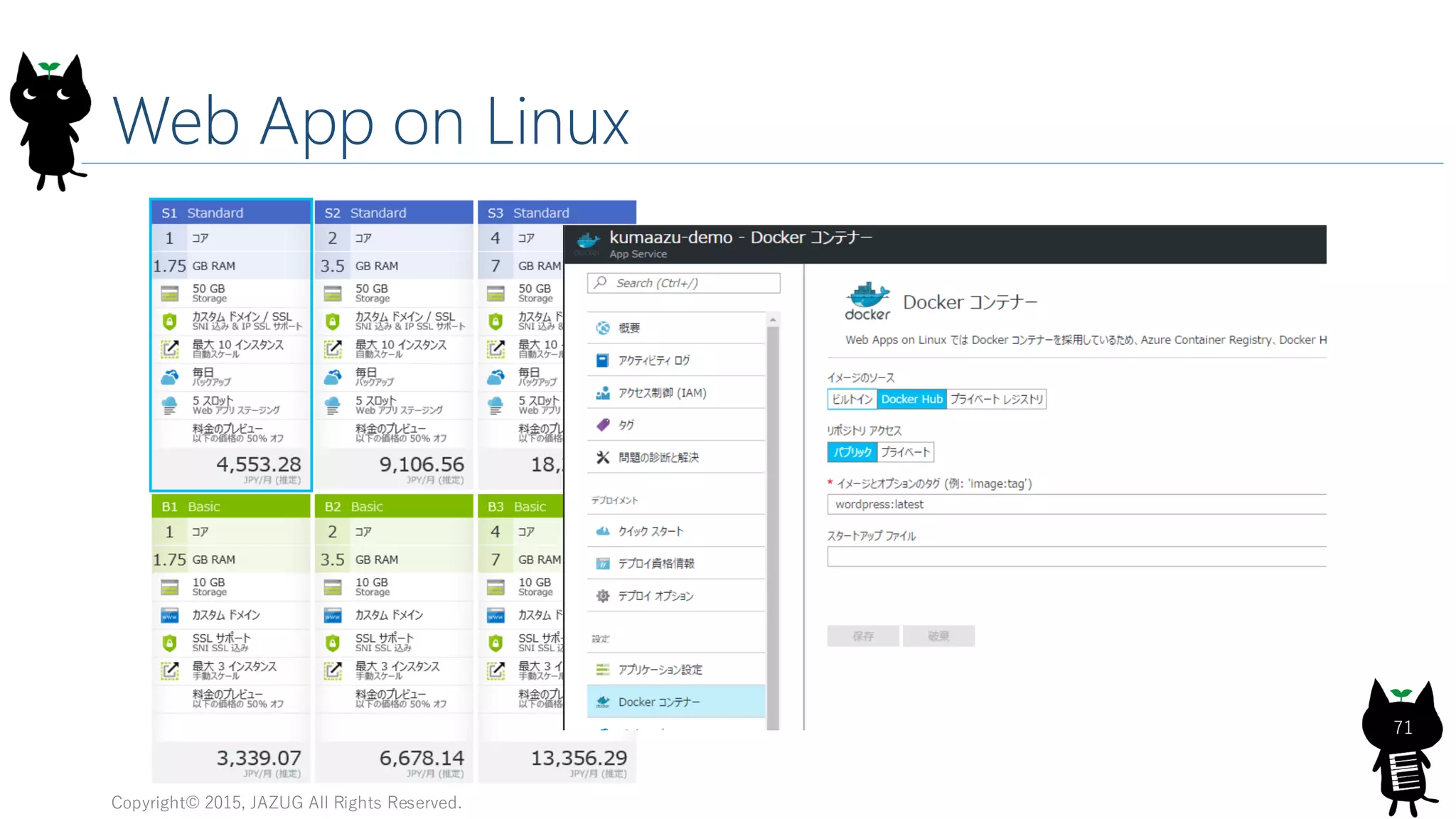The width and height of the screenshot is (1456, 819).
Task: Select プライベート レジストリ image source
Action: click(x=997, y=400)
